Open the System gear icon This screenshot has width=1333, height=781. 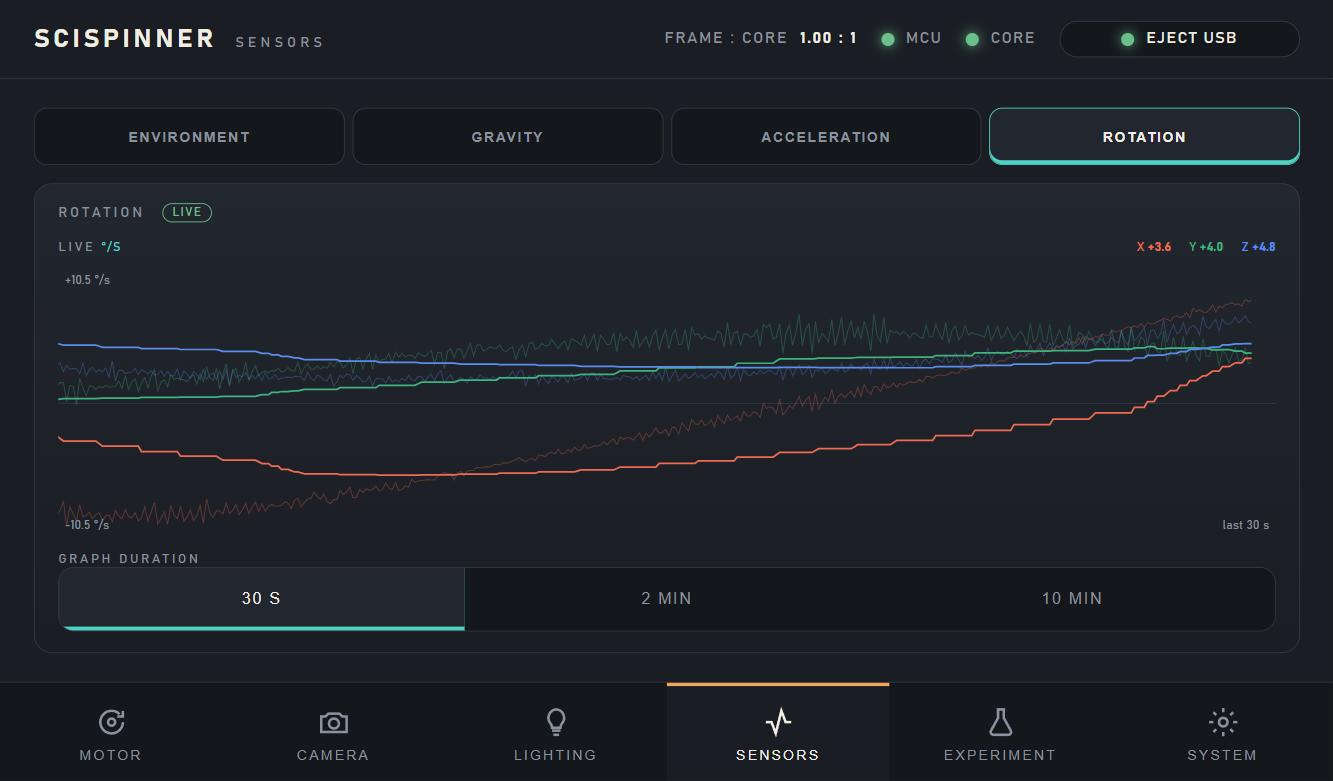click(1222, 722)
